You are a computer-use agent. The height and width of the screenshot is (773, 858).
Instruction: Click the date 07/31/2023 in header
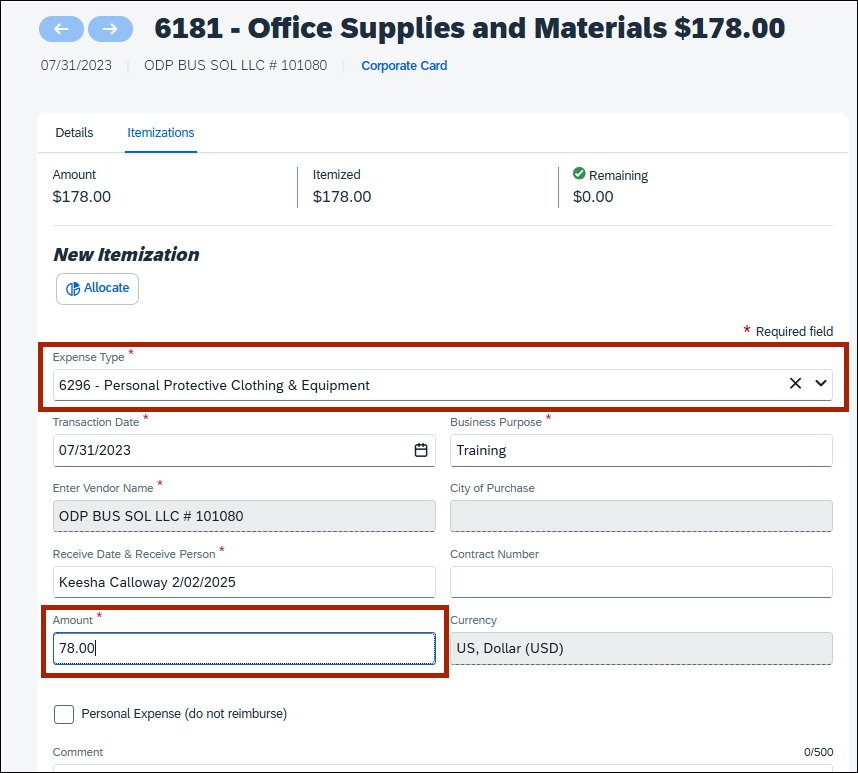pos(76,66)
